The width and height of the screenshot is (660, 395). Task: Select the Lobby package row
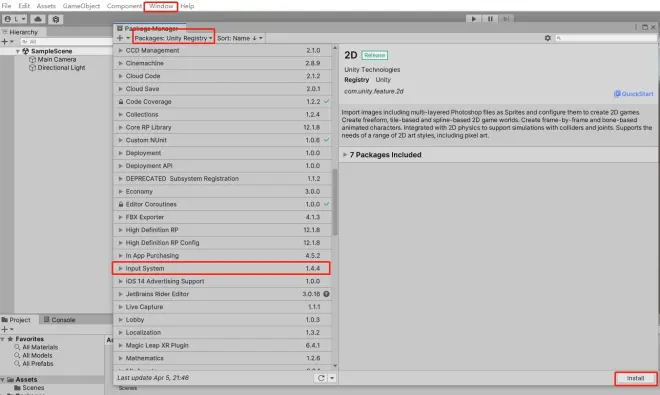(222, 320)
